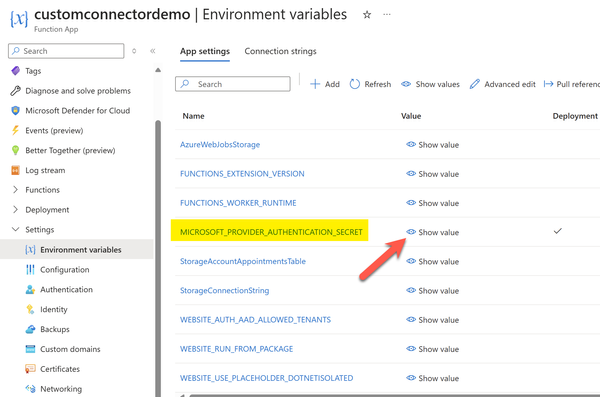
Task: Open Advanced edit pencil option
Action: click(502, 84)
